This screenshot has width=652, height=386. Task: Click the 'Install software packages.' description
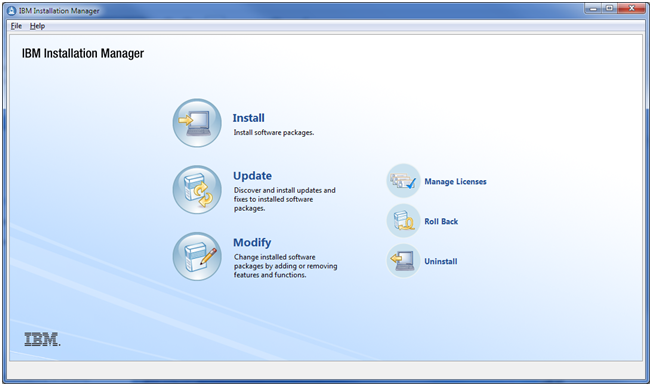click(x=274, y=133)
